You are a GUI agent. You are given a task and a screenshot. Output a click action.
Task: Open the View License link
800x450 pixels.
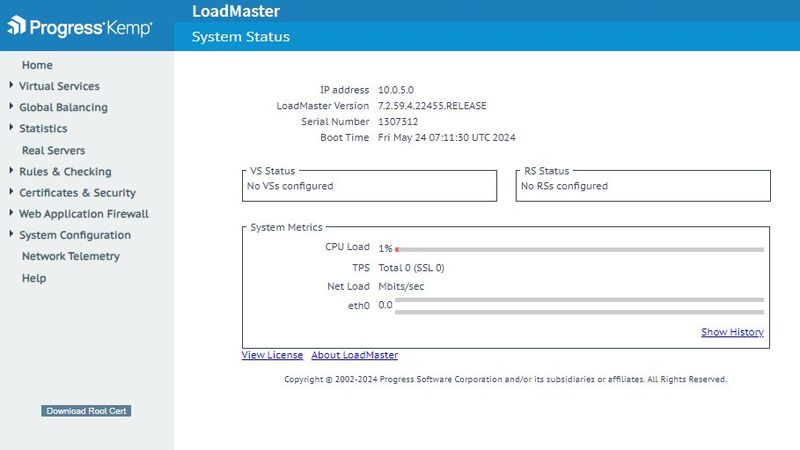272,355
